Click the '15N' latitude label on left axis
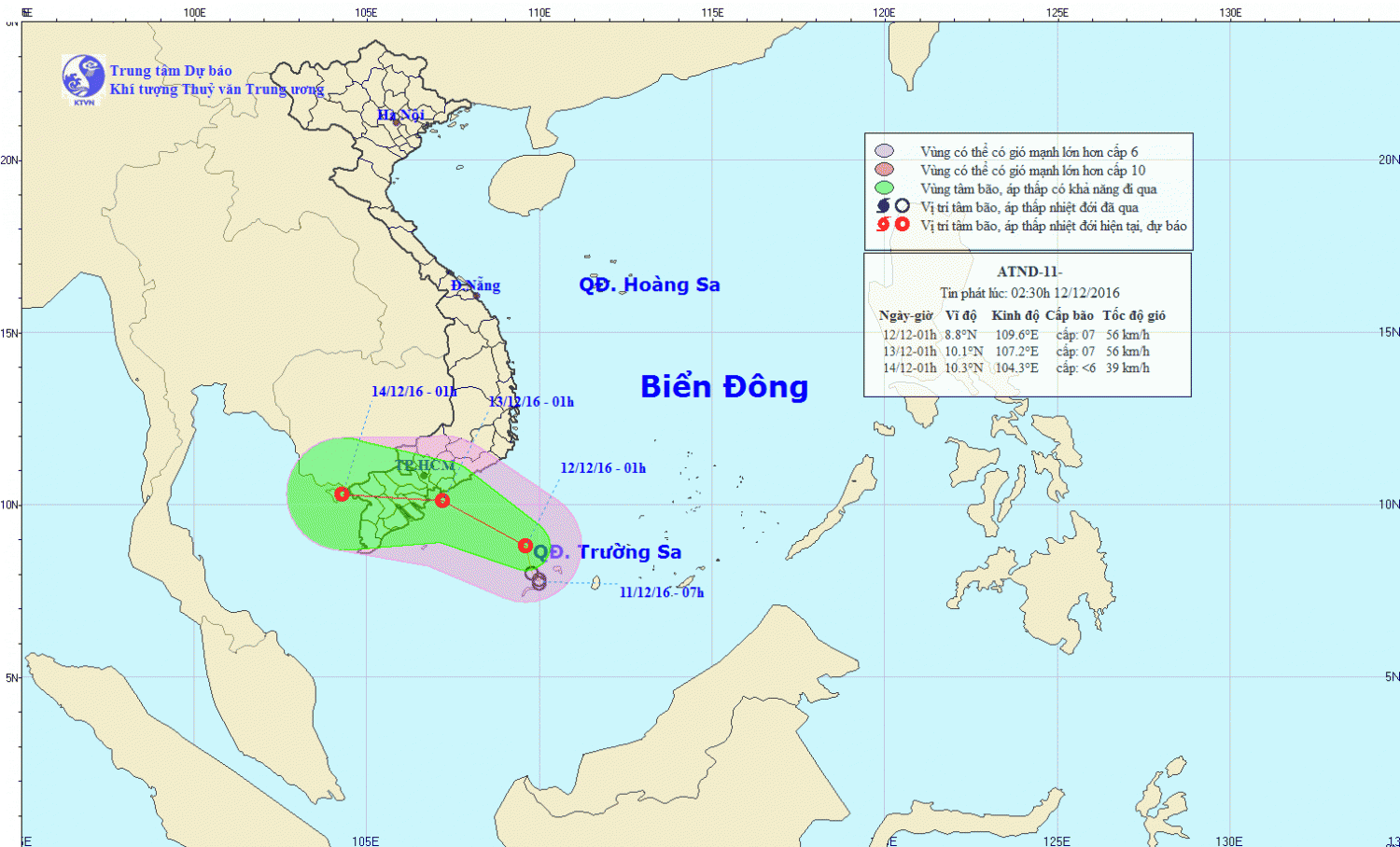1400x847 pixels. click(10, 333)
